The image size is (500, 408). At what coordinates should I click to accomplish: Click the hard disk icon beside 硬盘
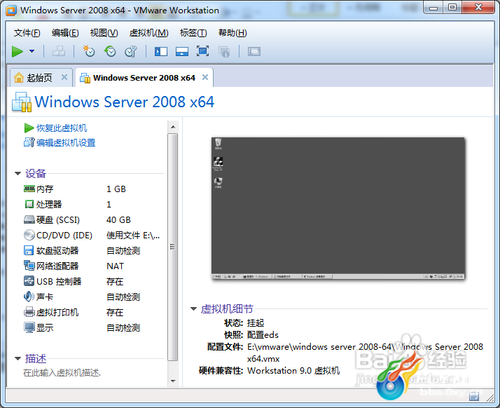29,220
